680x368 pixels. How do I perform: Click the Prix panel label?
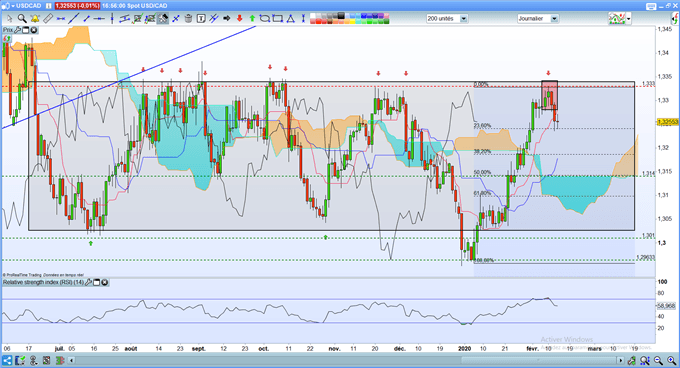(x=8, y=30)
